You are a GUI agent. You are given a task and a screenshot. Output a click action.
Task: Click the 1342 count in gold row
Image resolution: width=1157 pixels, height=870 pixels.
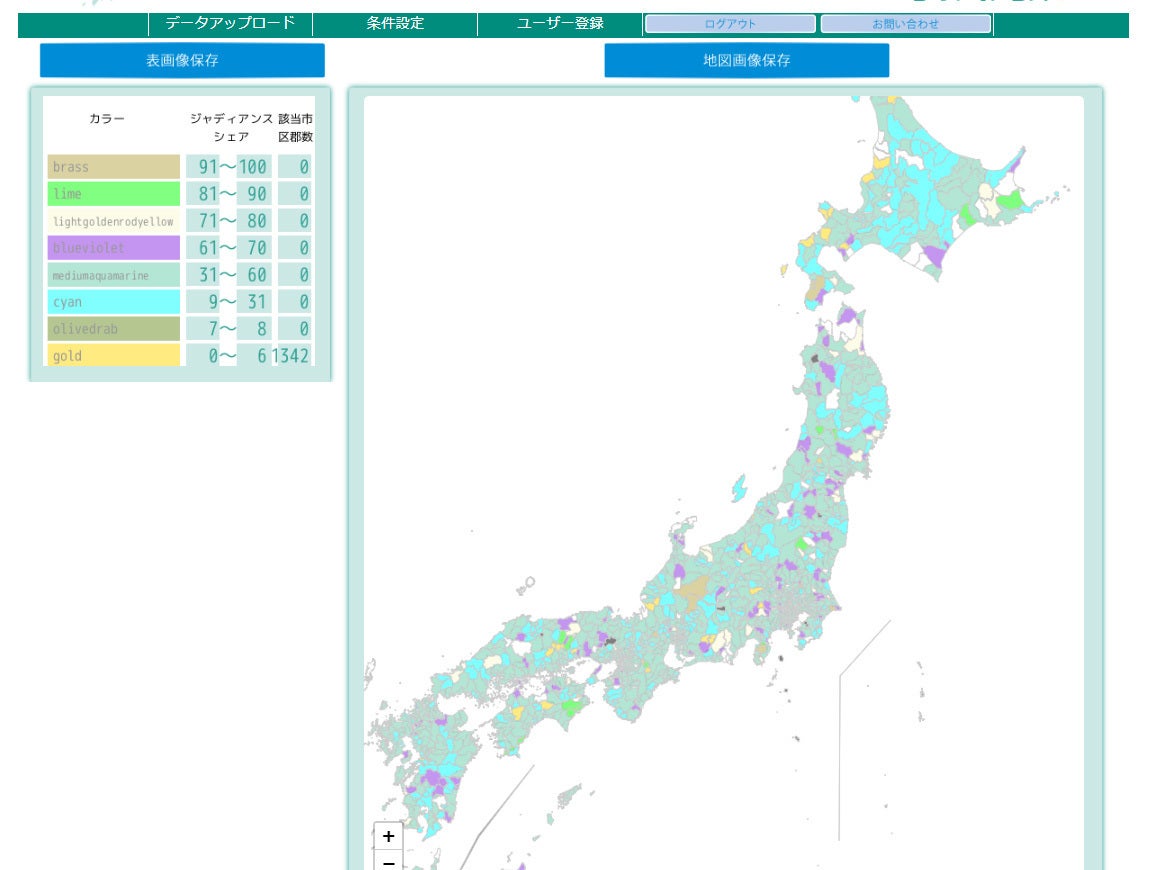(x=291, y=356)
